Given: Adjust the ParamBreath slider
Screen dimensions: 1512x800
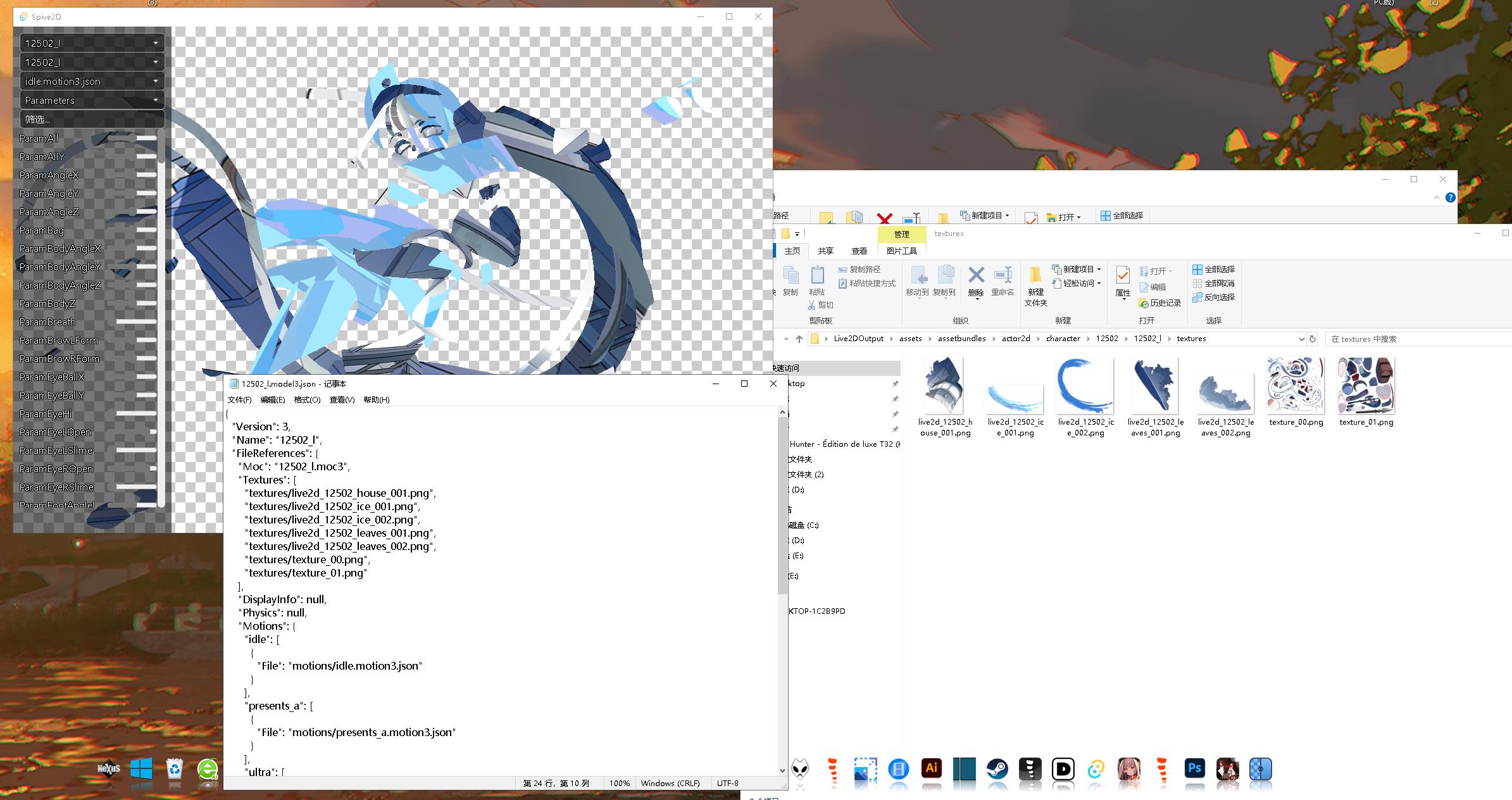Looking at the screenshot, I should point(135,322).
